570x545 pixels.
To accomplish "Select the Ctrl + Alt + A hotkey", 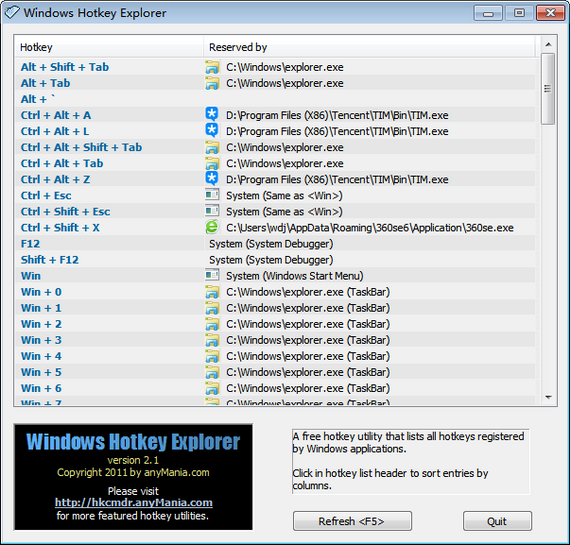I will coord(56,115).
